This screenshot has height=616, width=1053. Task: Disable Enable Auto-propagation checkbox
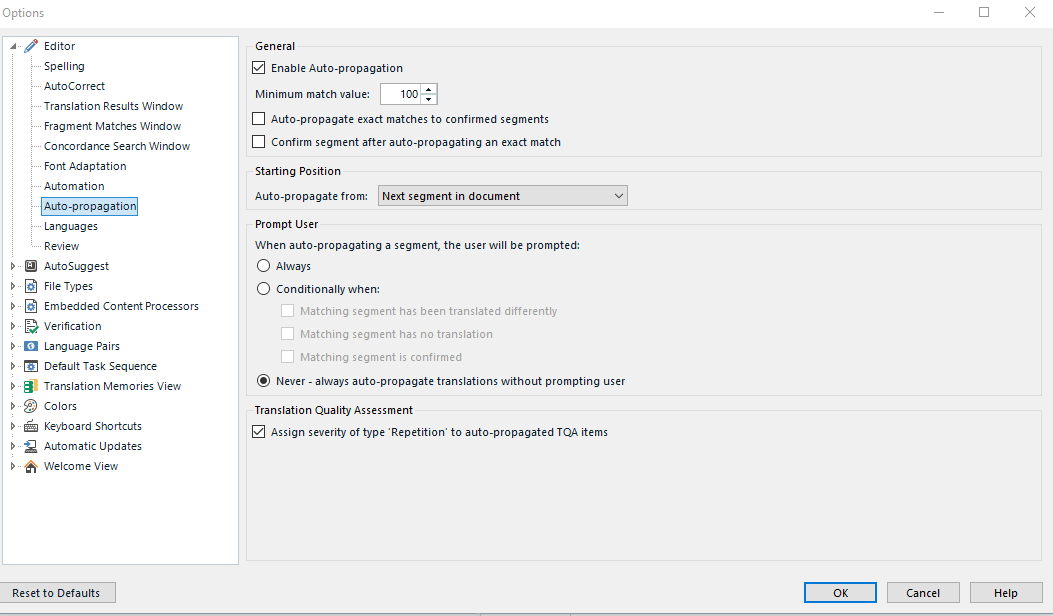click(x=258, y=67)
